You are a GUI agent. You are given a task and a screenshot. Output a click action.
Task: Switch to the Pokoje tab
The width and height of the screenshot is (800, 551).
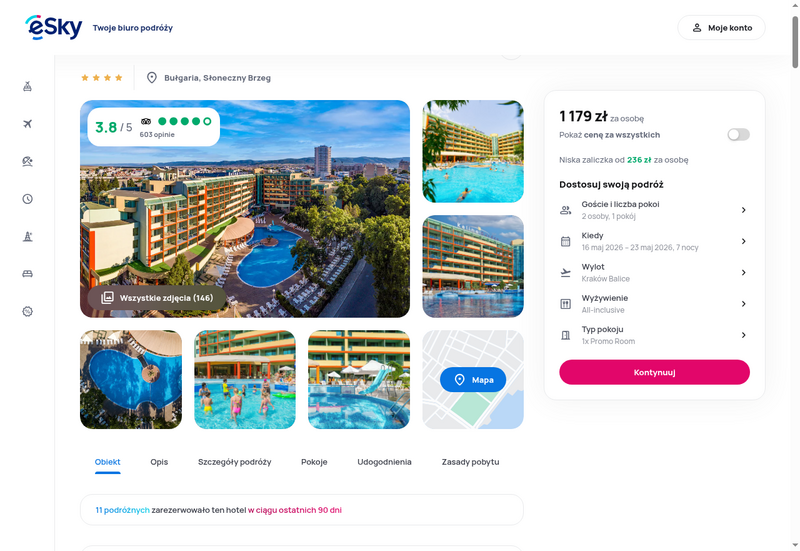coord(314,462)
